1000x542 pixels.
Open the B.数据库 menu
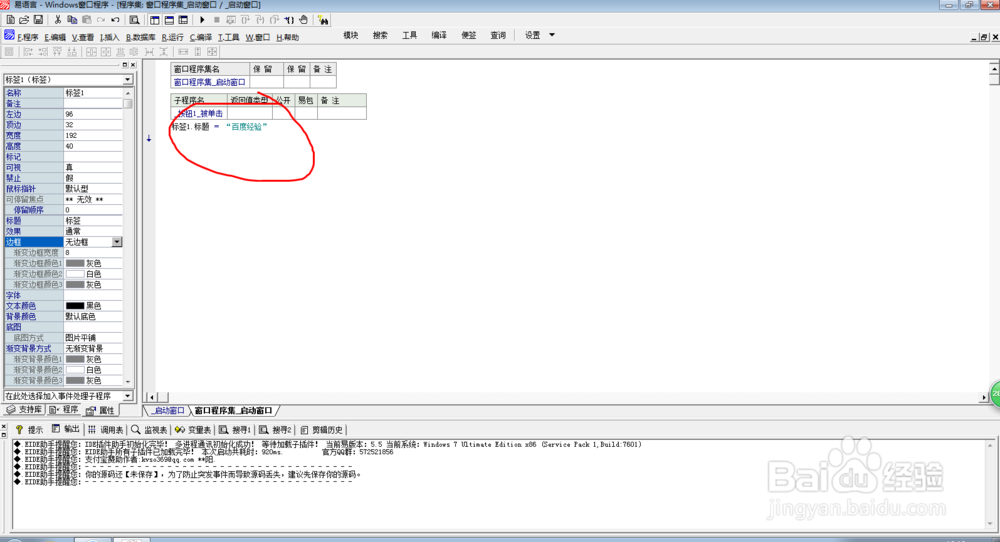[140, 38]
